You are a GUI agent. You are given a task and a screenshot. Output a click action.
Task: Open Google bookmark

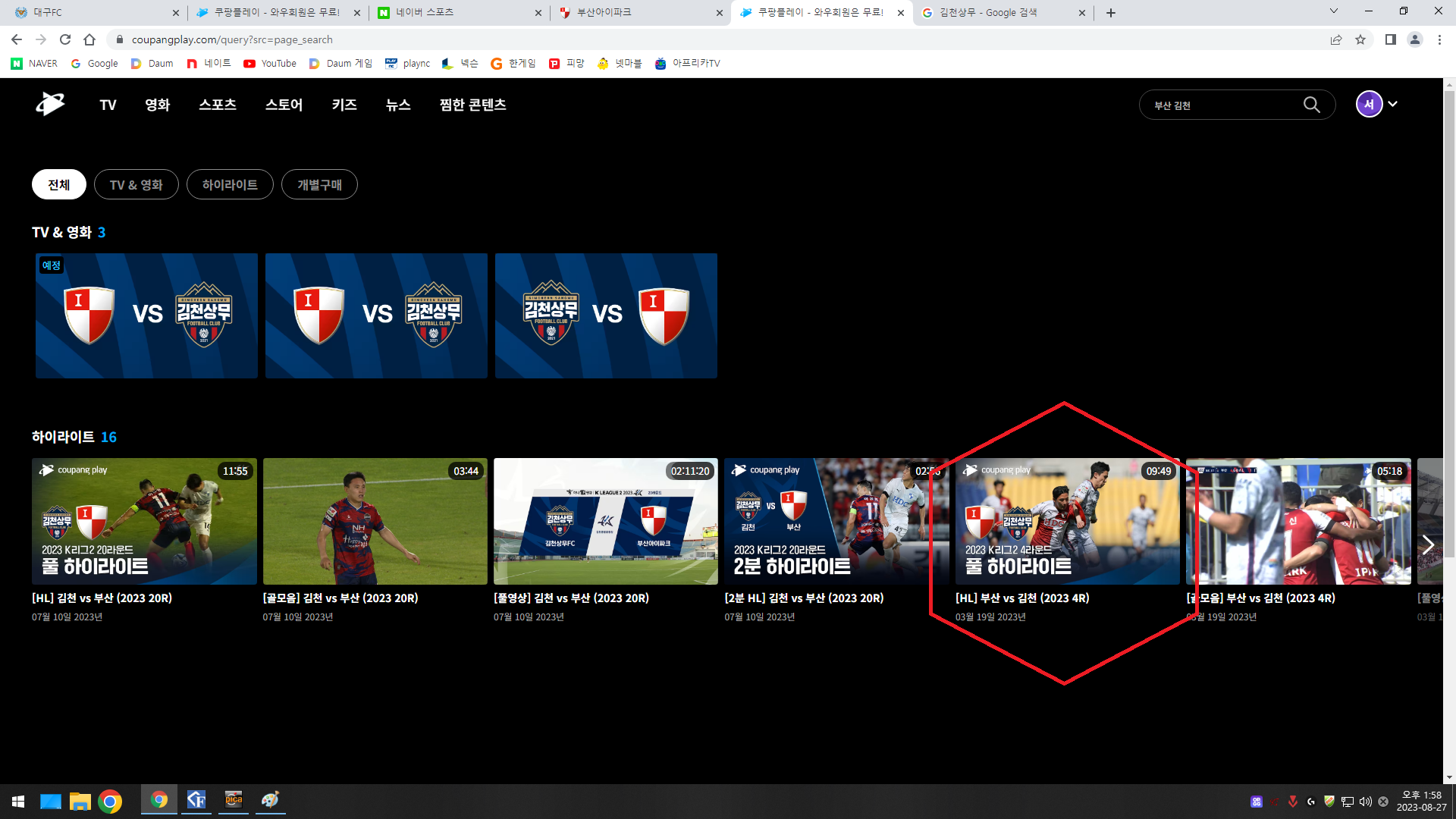[x=94, y=64]
